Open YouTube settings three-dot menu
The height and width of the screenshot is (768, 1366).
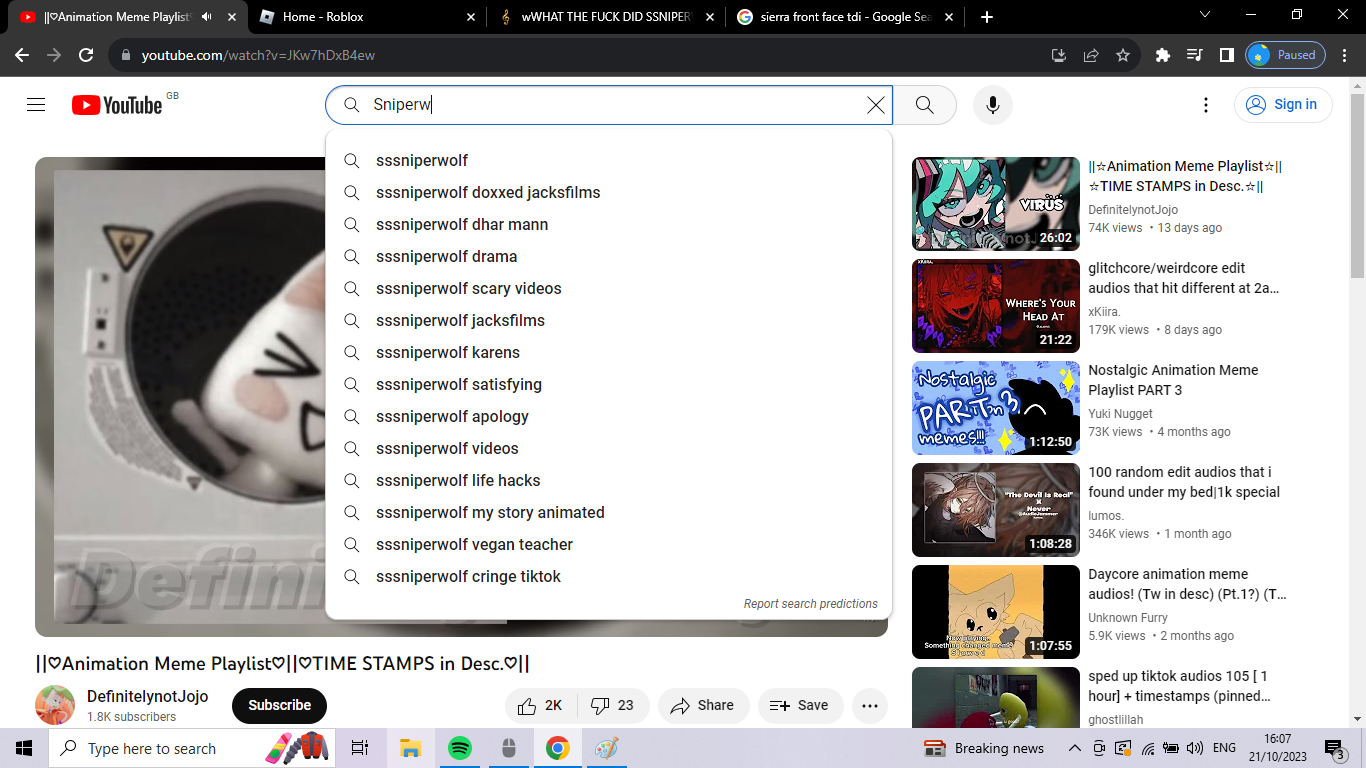[x=1206, y=105]
